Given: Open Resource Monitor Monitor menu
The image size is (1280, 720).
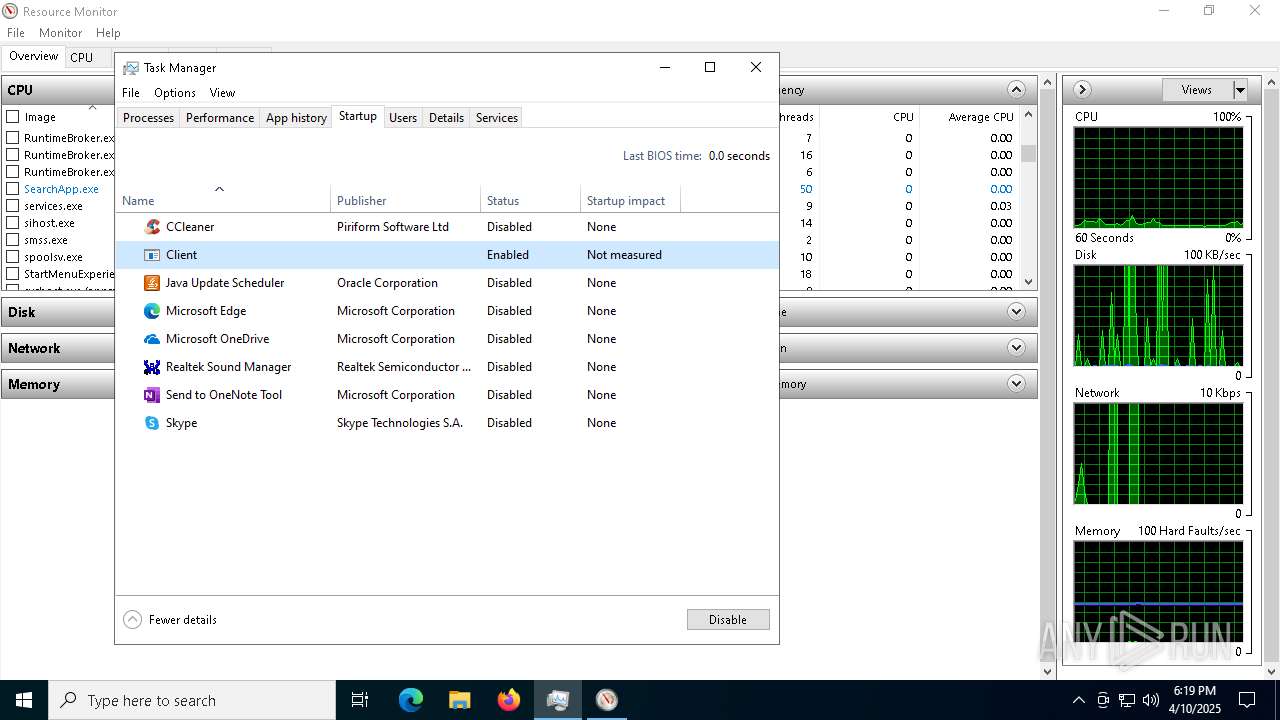Looking at the screenshot, I should tap(60, 33).
